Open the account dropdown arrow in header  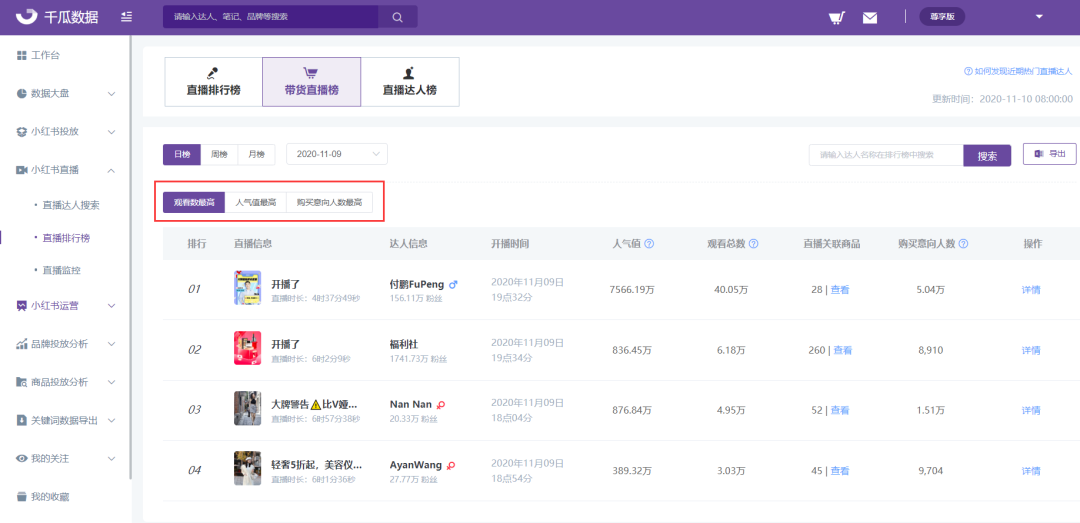(x=1039, y=17)
